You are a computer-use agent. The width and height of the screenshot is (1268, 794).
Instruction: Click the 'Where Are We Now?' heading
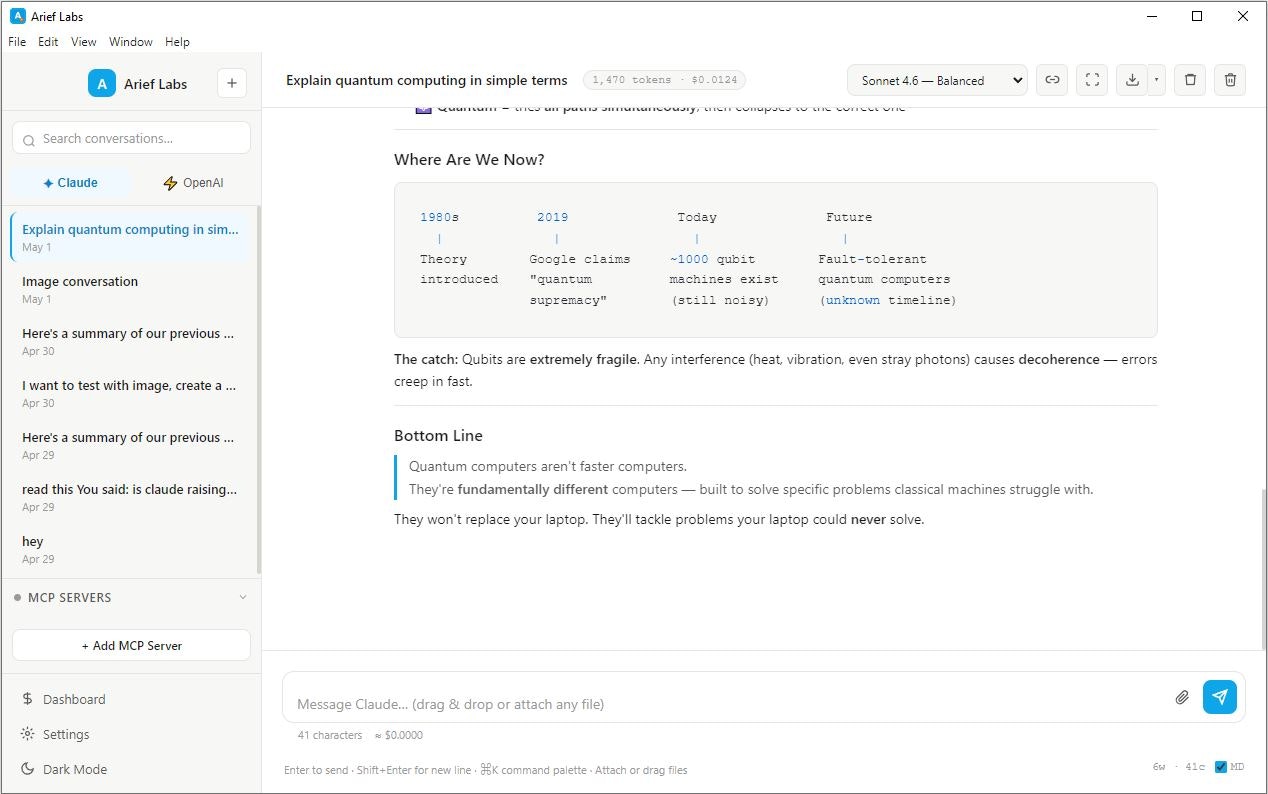coord(469,159)
